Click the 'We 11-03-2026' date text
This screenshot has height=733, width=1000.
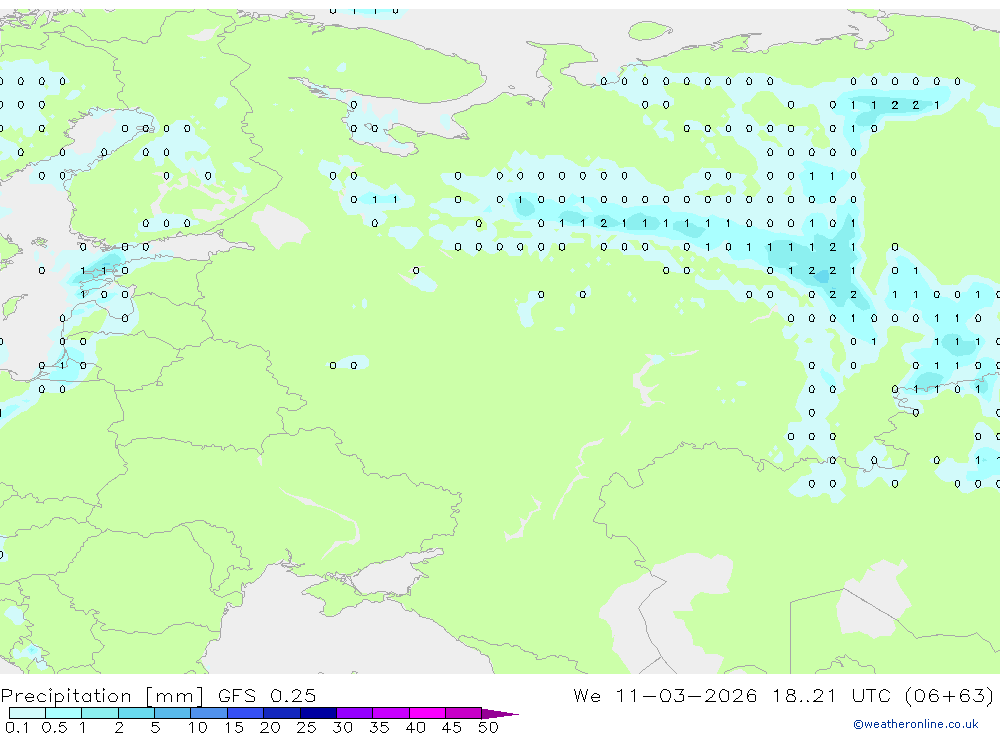click(x=665, y=695)
